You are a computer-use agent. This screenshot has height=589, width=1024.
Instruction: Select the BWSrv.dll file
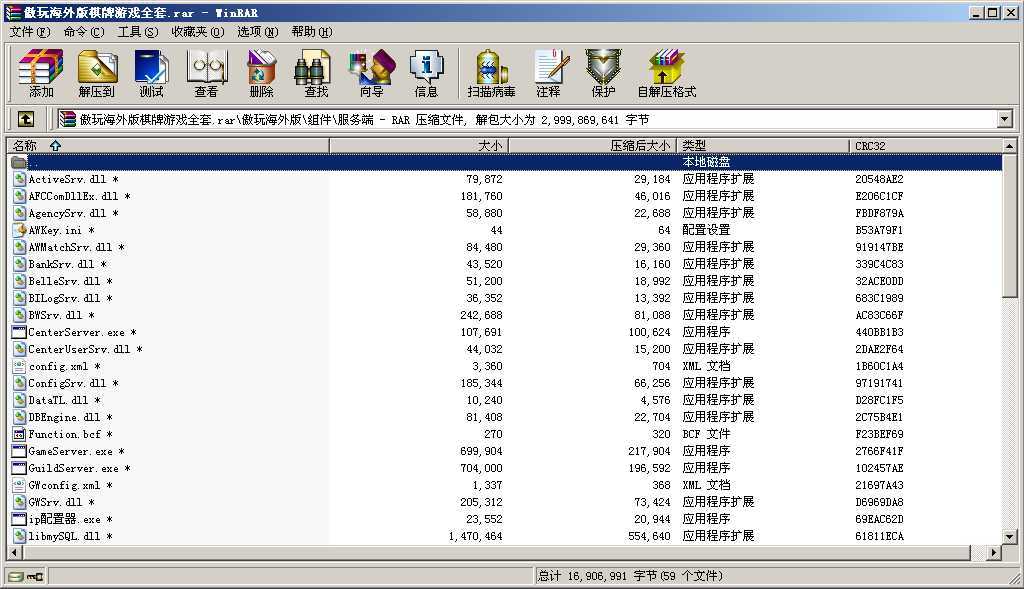click(505, 315)
